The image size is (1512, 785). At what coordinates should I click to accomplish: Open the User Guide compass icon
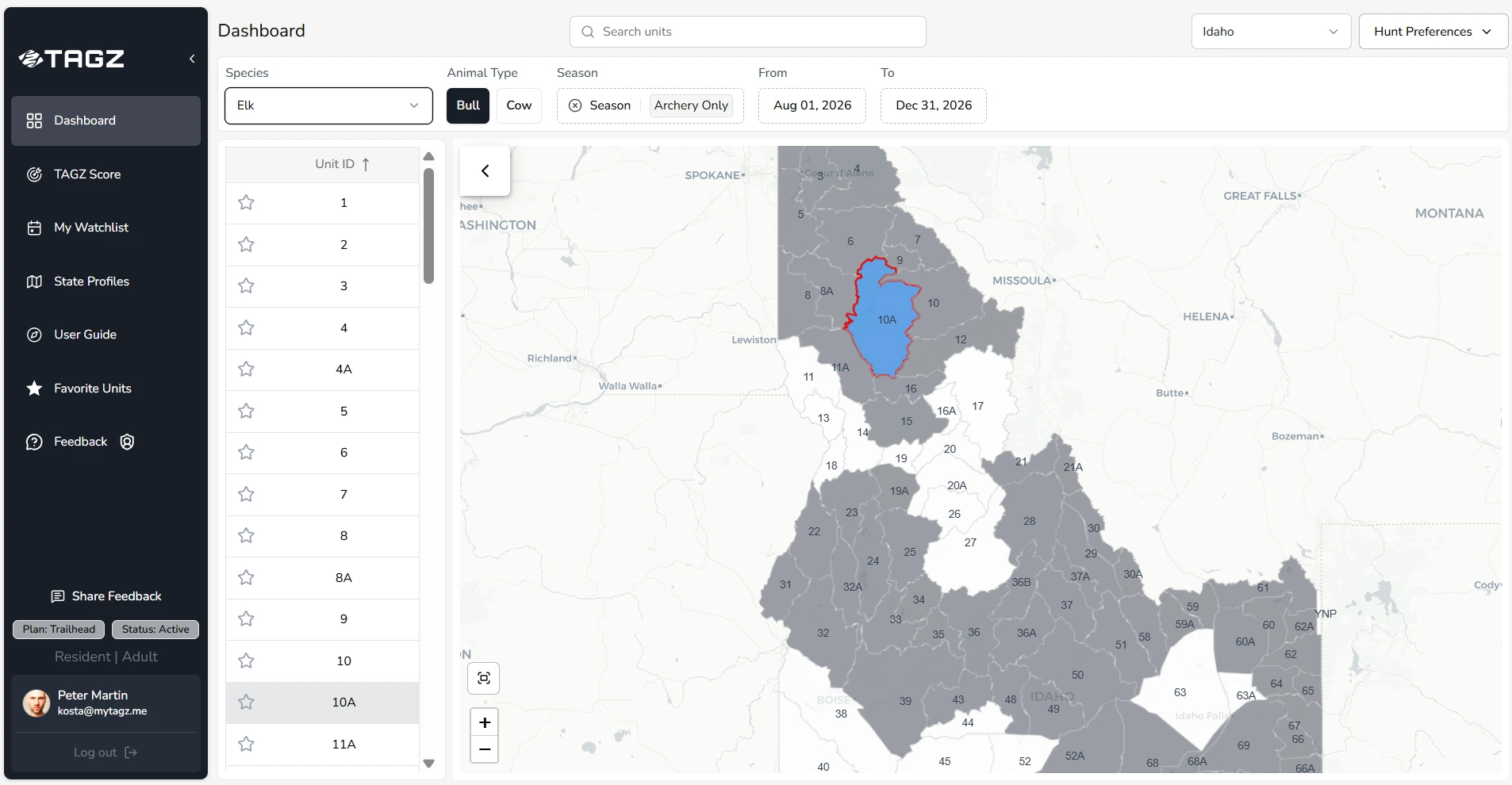[x=35, y=335]
